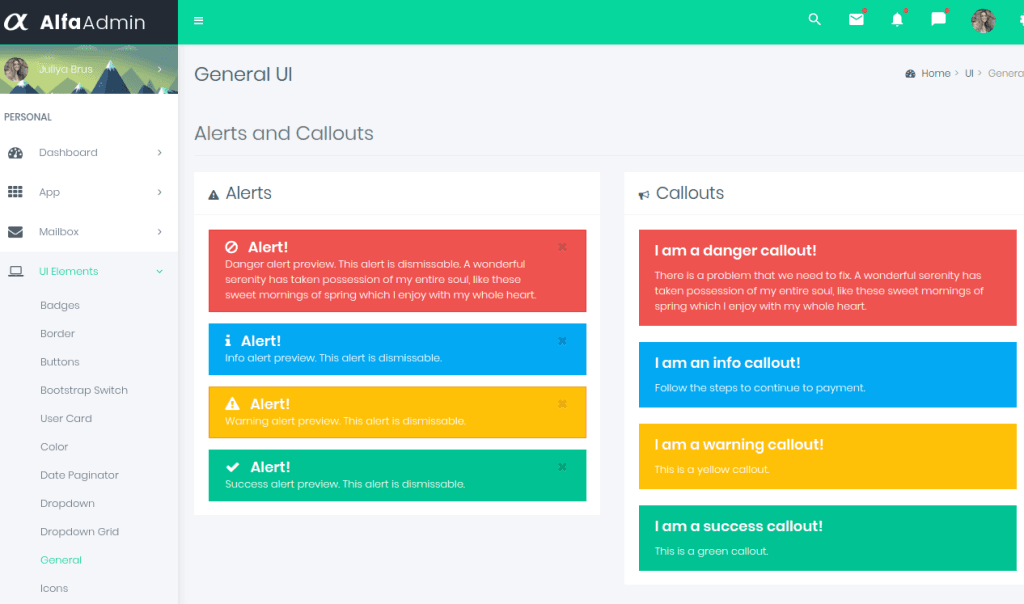This screenshot has width=1024, height=604.
Task: Click the AlfaAdmin brand text
Action: click(x=93, y=22)
